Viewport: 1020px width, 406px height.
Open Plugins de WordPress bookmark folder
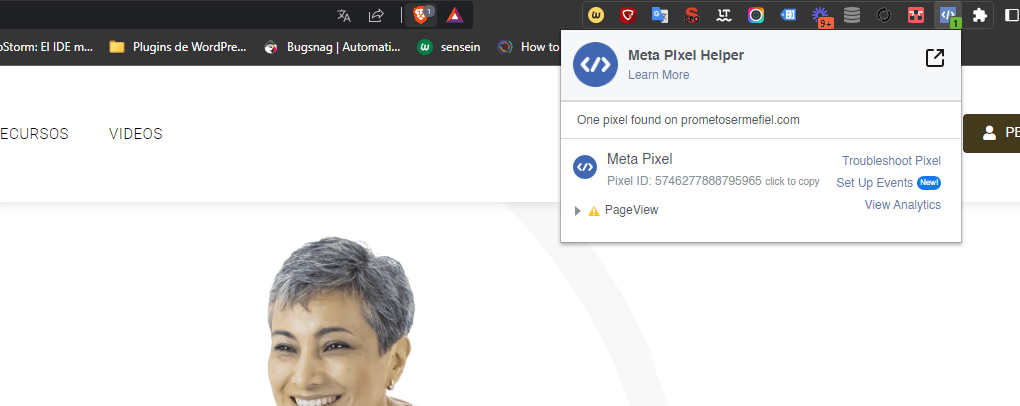click(x=178, y=47)
